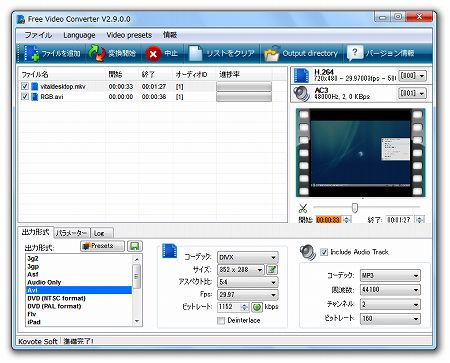Click the question mark version info icon

[355, 53]
